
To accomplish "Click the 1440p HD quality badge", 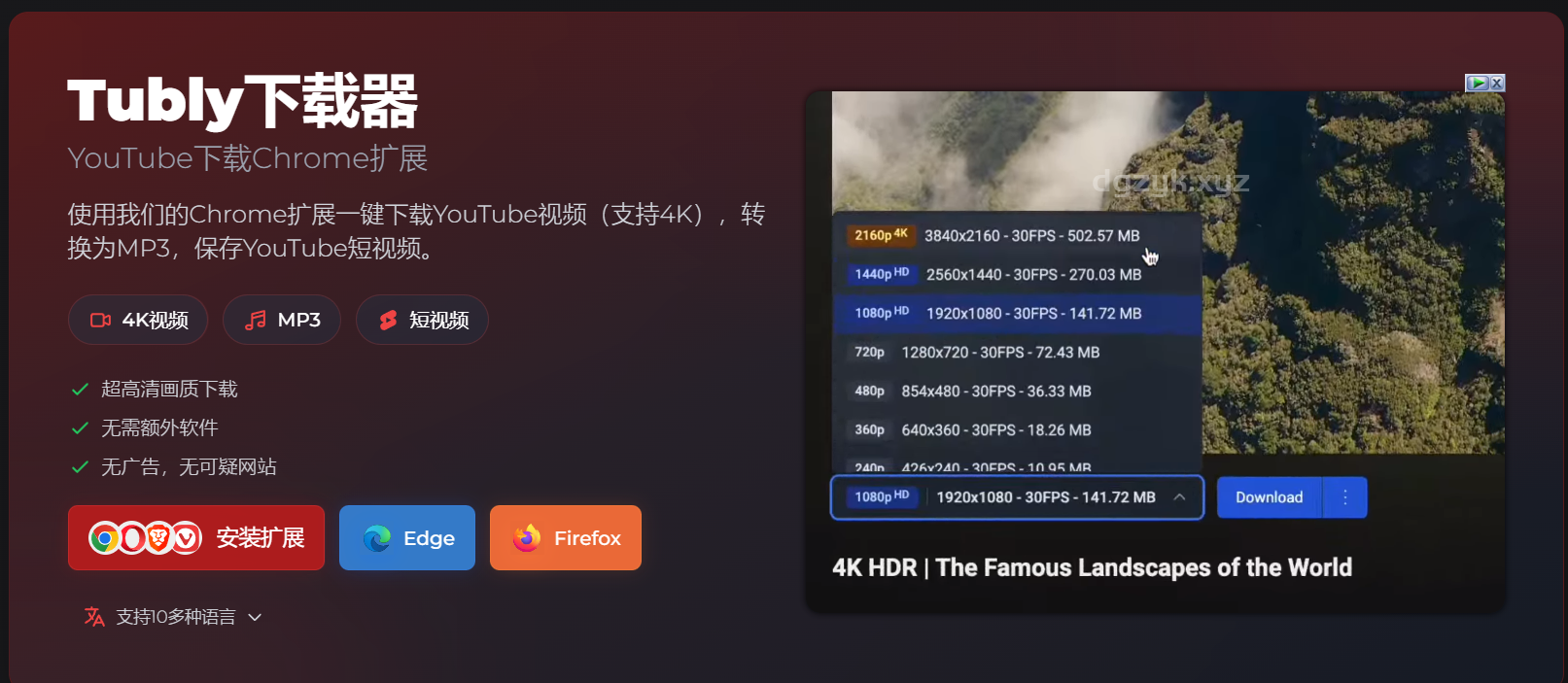I will [x=882, y=274].
